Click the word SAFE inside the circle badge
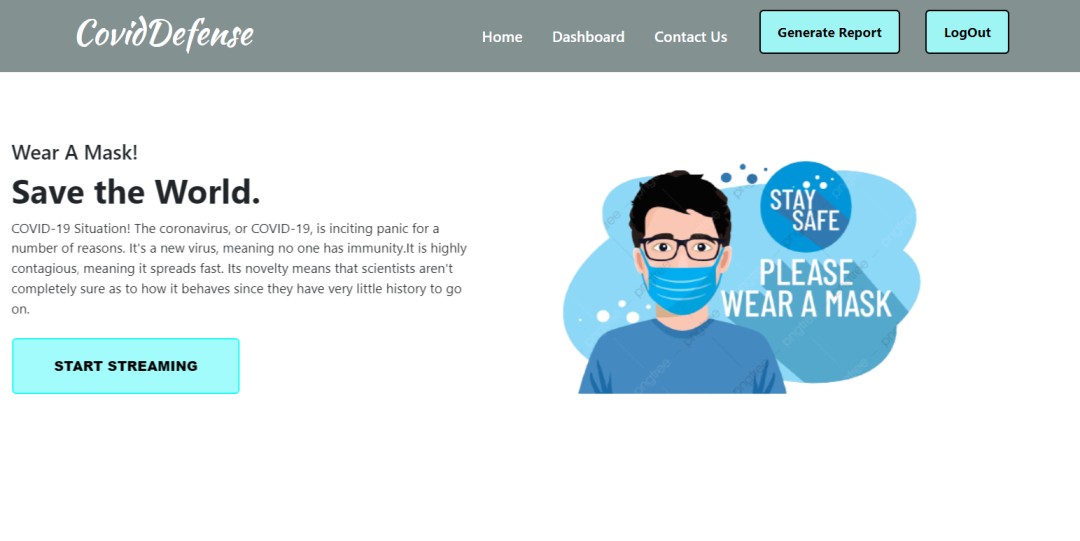 point(816,221)
